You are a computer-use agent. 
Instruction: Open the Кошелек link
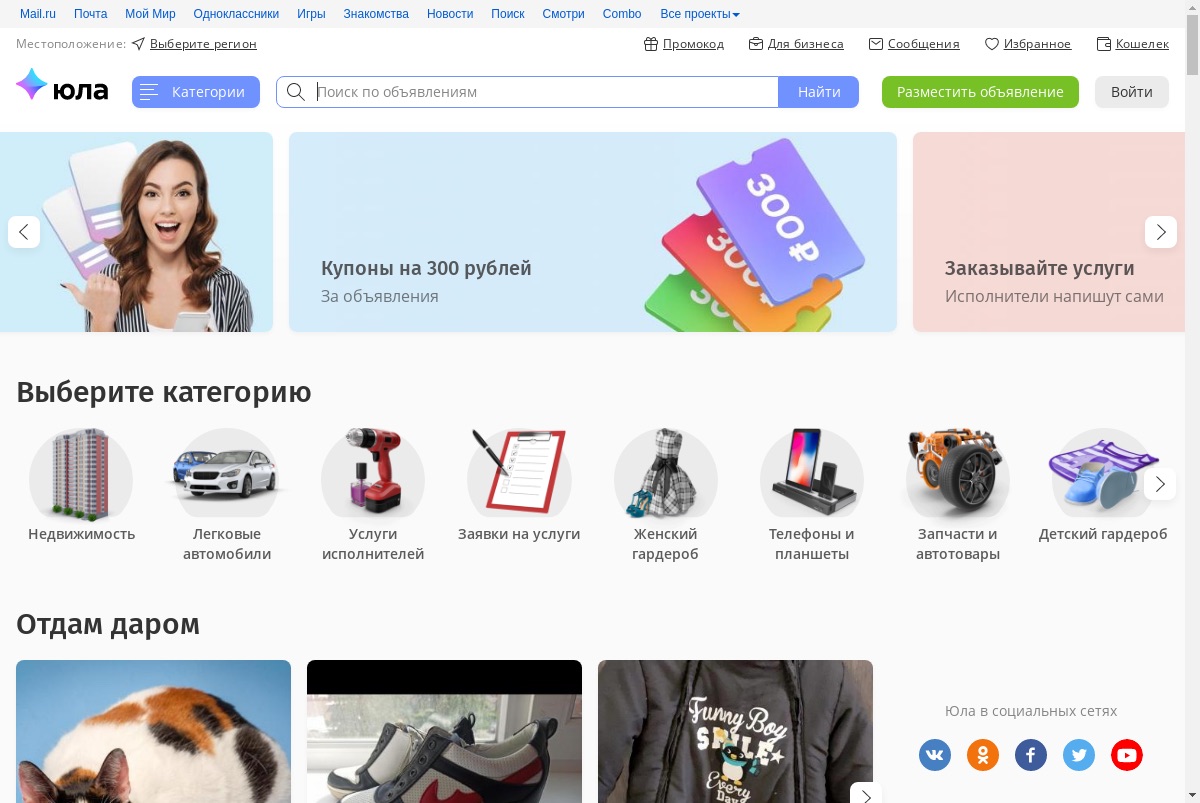point(1142,44)
